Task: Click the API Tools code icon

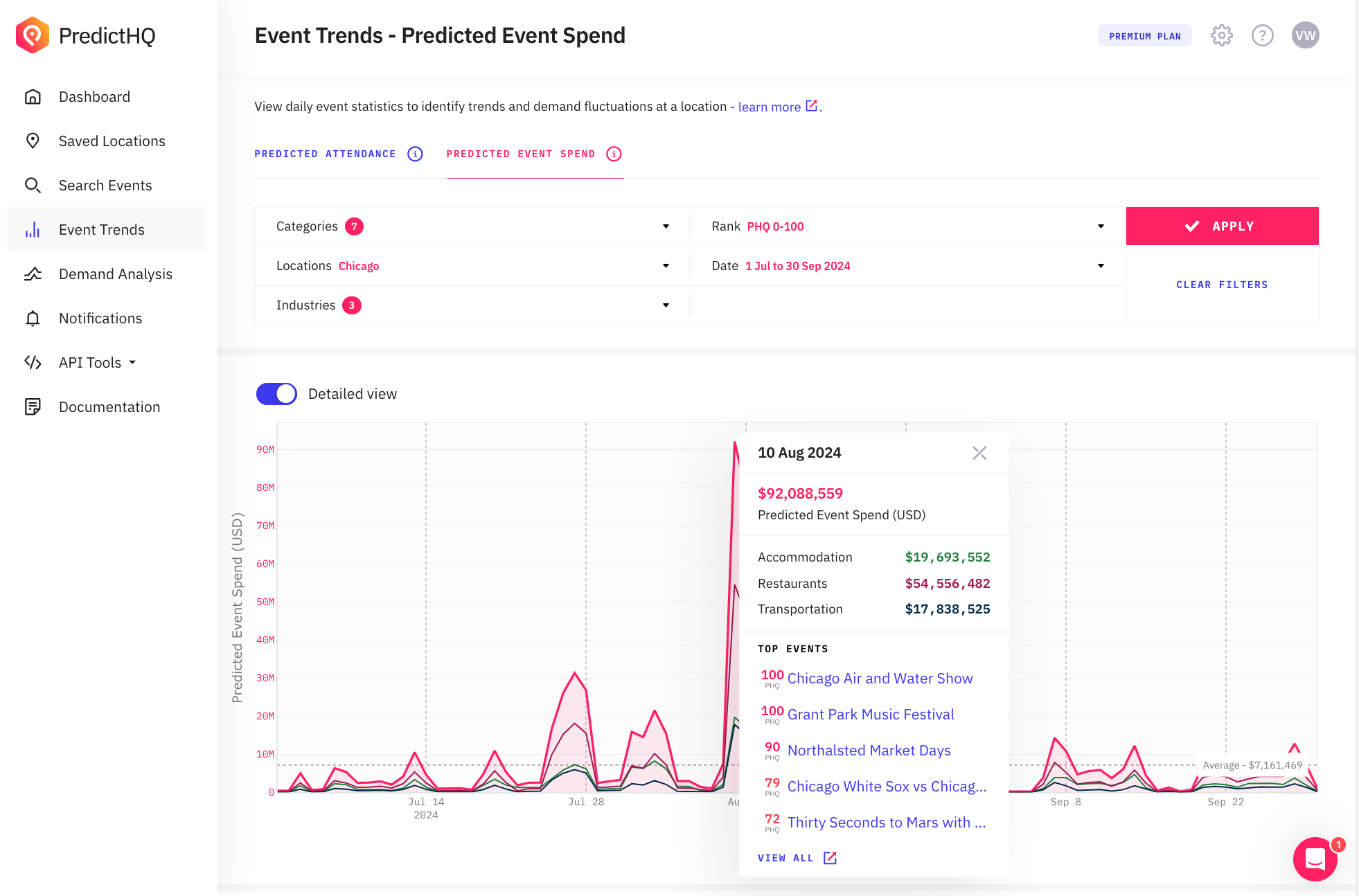Action: click(x=33, y=363)
